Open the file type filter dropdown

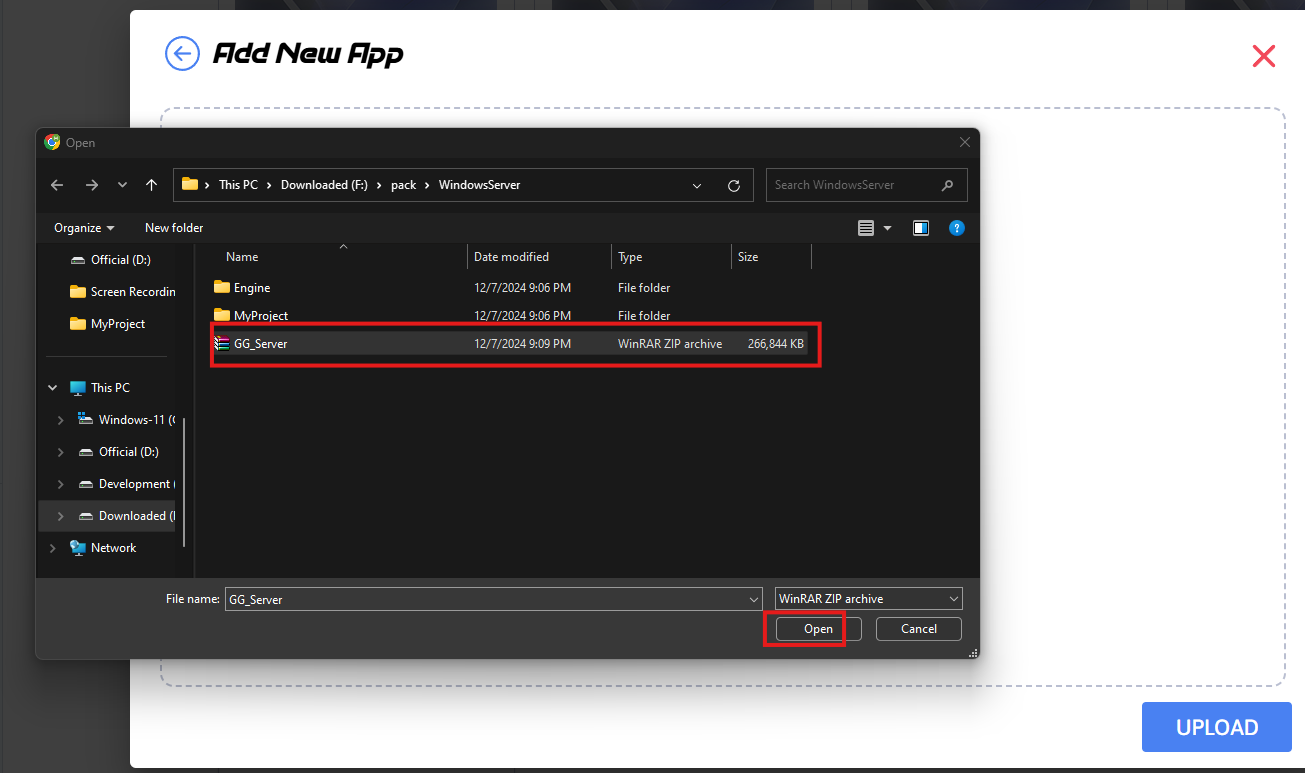[x=868, y=599]
